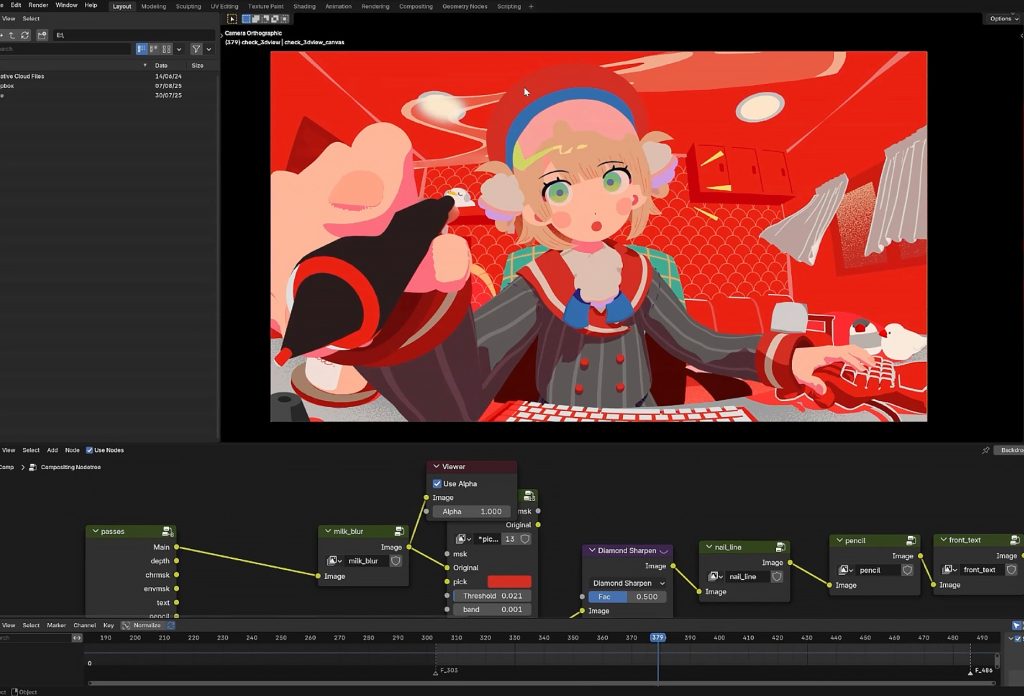Image resolution: width=1024 pixels, height=696 pixels.
Task: Switch to the Compositing workspace tab
Action: point(416,6)
